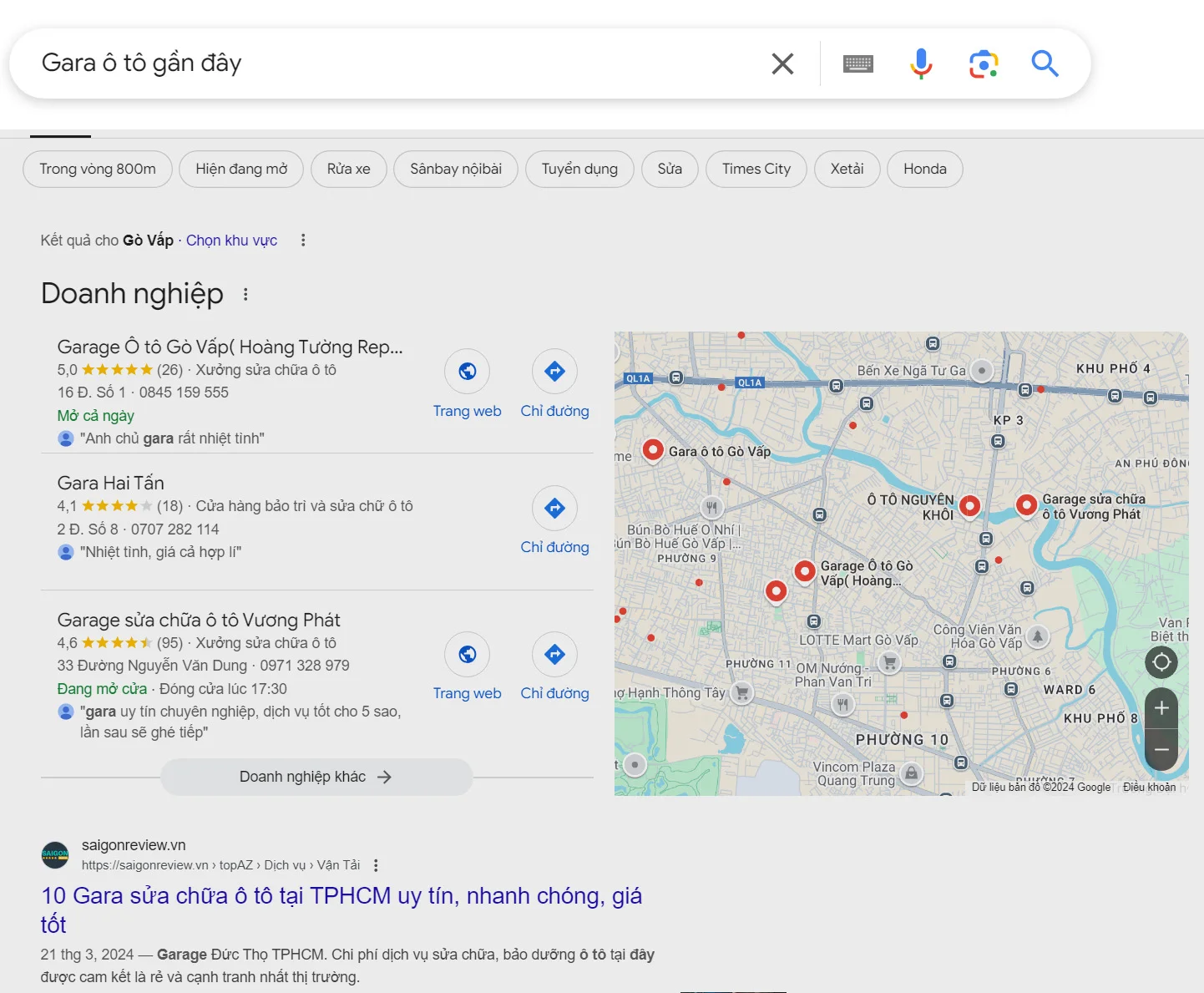Open Garage Ô tô Gò Vấp( Hoàng Tường Rep... listing
1204x993 pixels.
click(230, 347)
